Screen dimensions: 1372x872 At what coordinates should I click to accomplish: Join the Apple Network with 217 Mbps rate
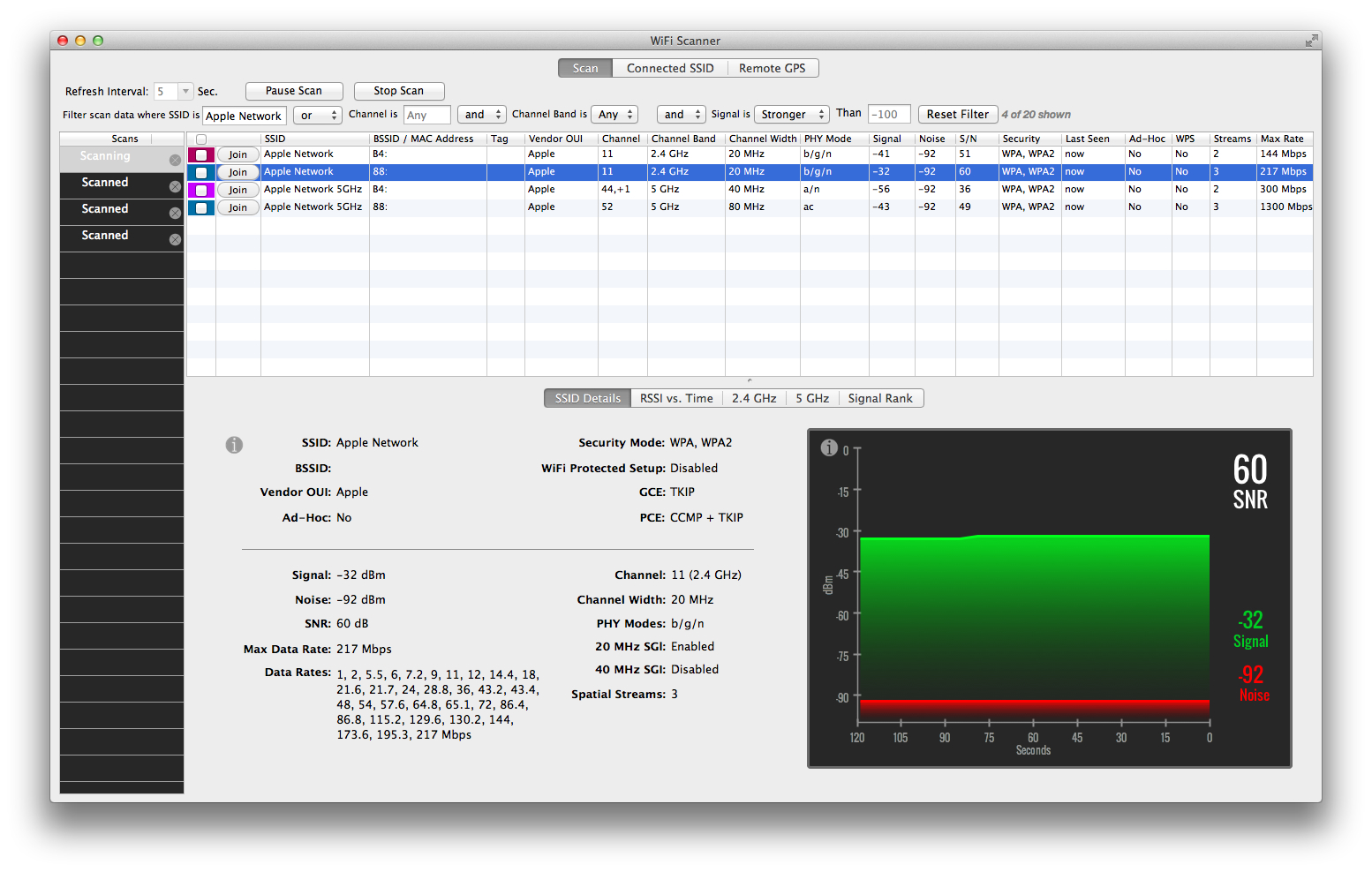pos(238,172)
